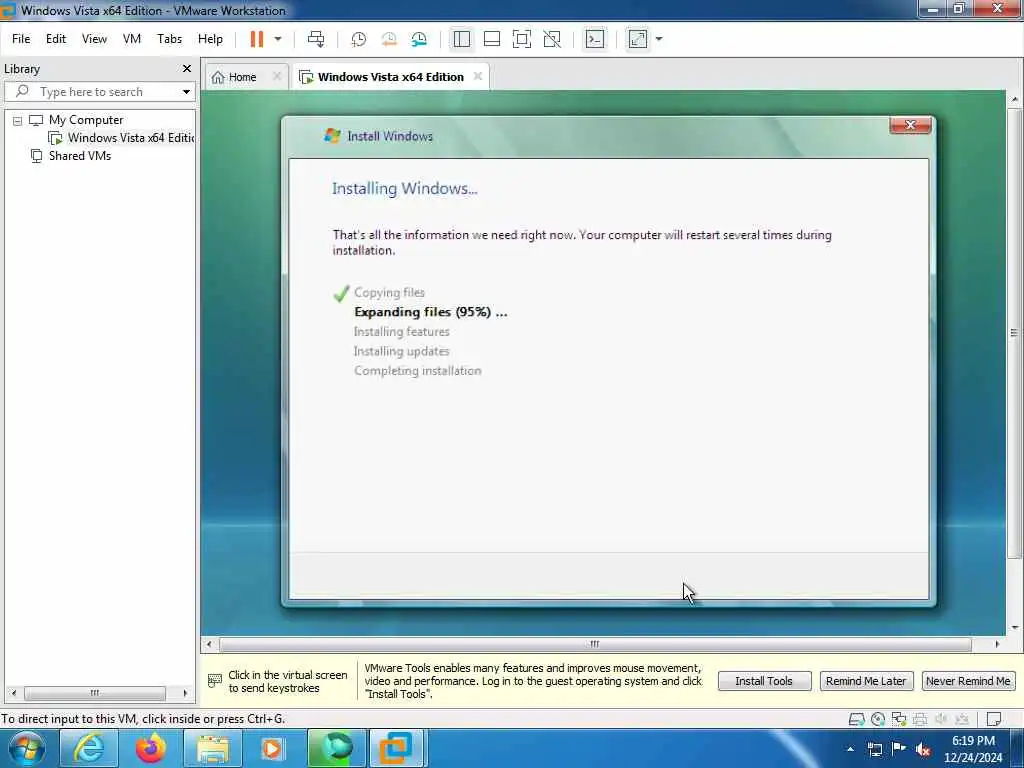The width and height of the screenshot is (1024, 768).
Task: Show hidden system tray icons
Action: point(850,749)
